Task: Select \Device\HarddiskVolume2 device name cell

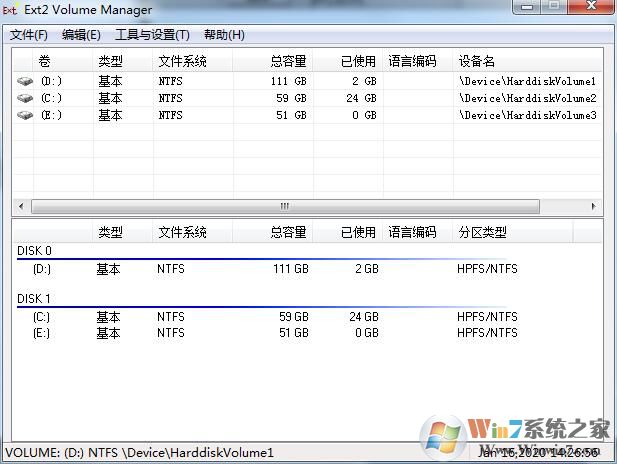Action: (527, 98)
